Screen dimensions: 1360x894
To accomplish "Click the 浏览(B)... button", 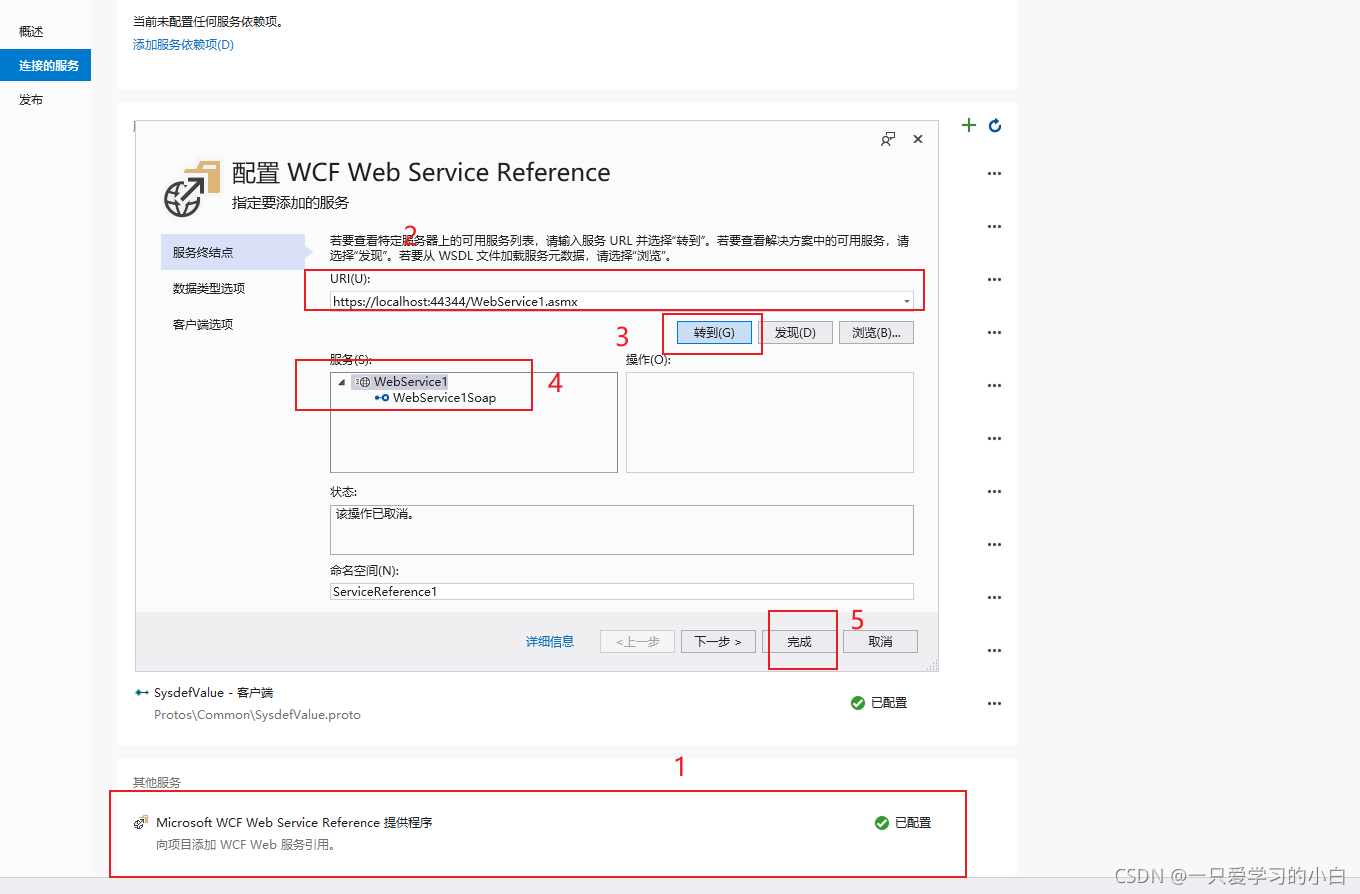I will (x=876, y=333).
